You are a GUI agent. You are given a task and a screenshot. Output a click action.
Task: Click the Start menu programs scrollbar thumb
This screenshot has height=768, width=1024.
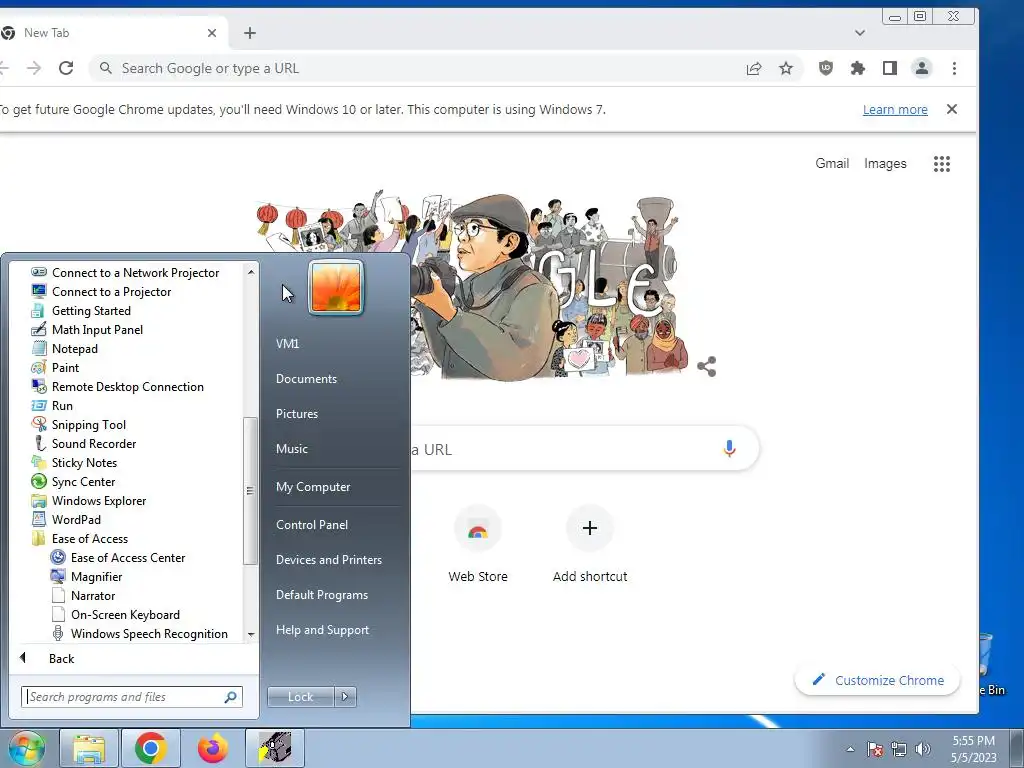tap(250, 490)
